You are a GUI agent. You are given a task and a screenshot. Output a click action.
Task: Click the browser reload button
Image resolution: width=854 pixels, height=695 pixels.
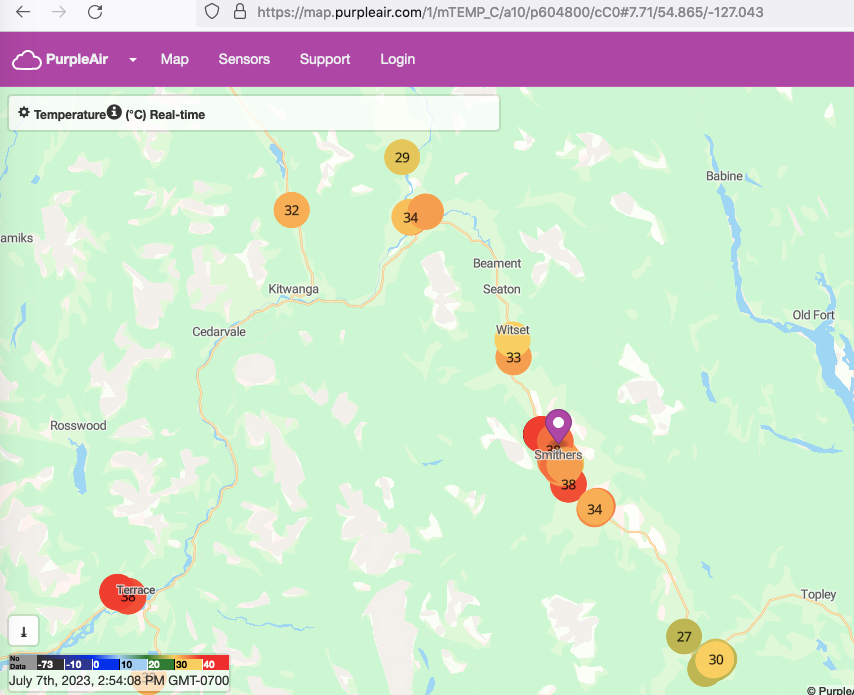point(95,12)
